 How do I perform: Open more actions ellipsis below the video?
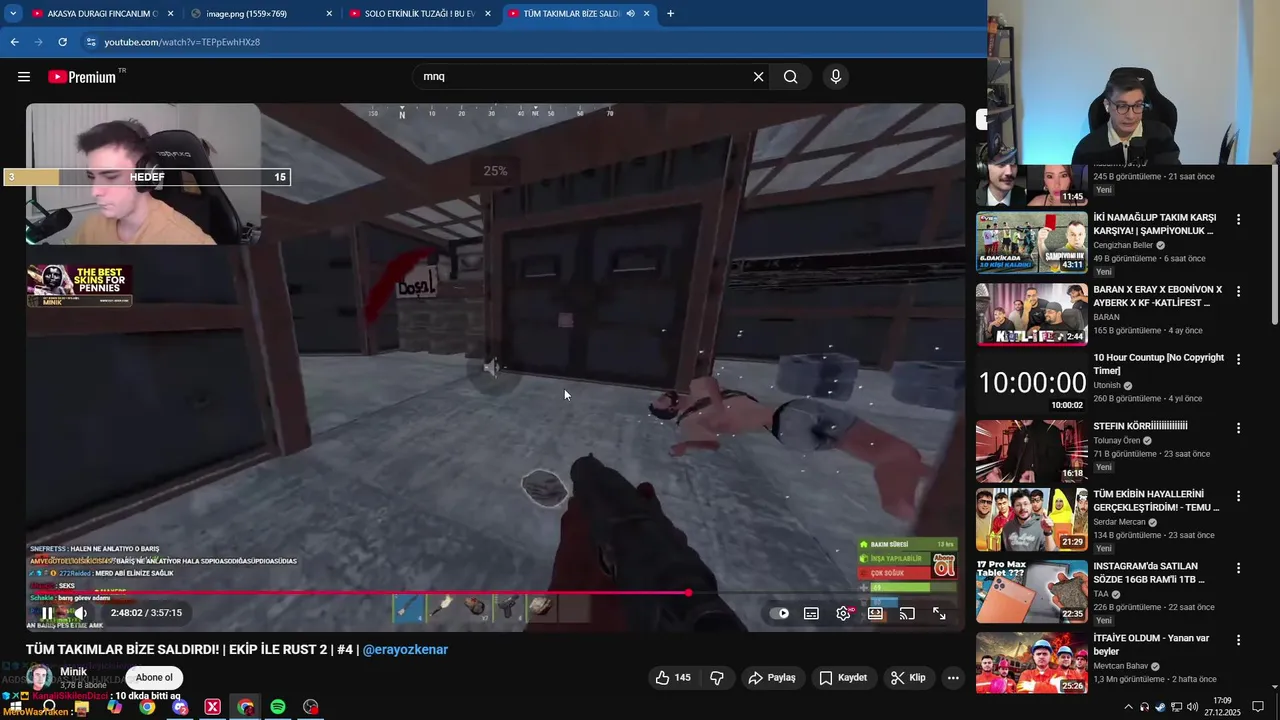point(953,678)
